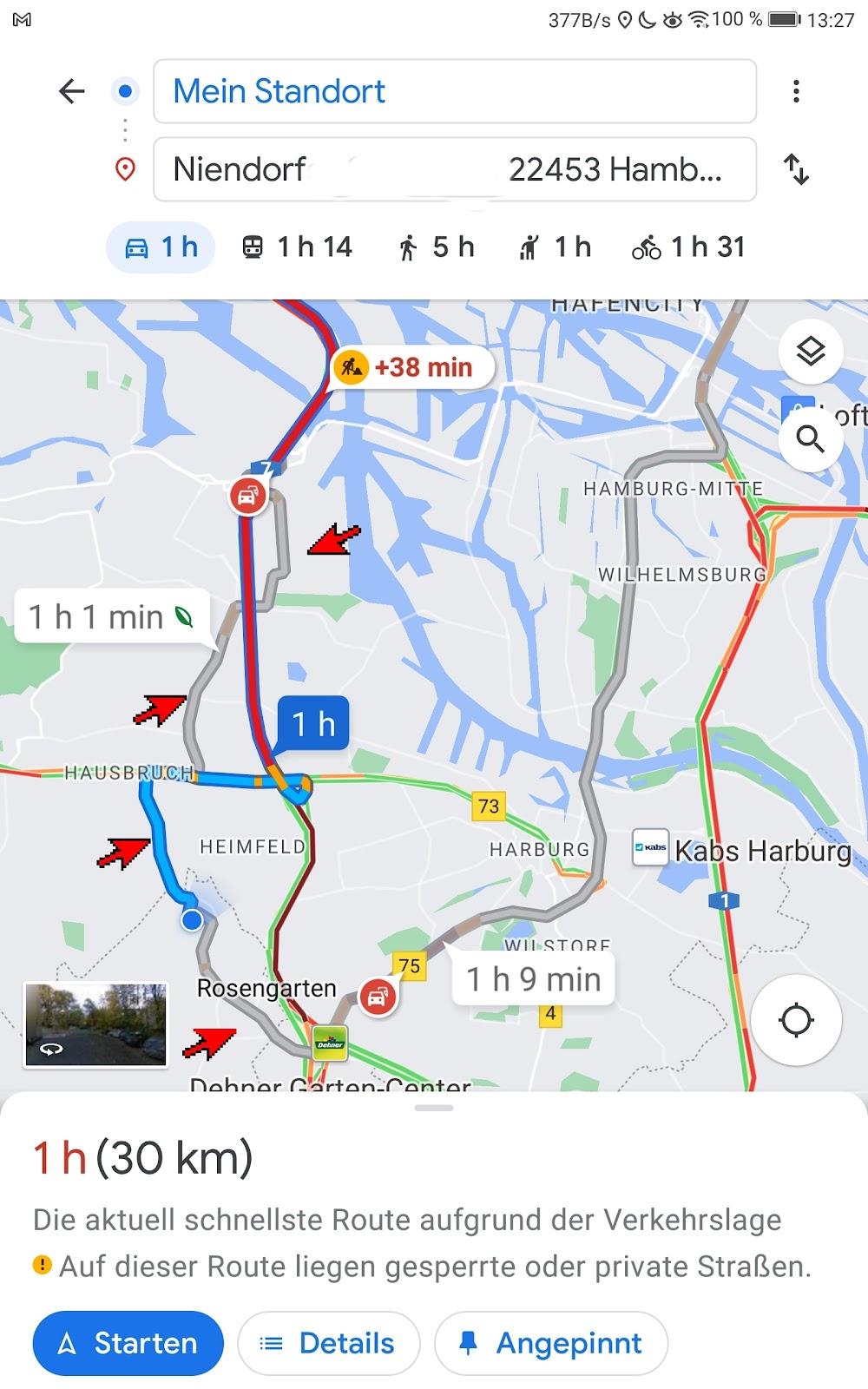This screenshot has height=1389, width=868.
Task: Tap the Dehner Garten-Center map pin
Action: (x=330, y=1043)
